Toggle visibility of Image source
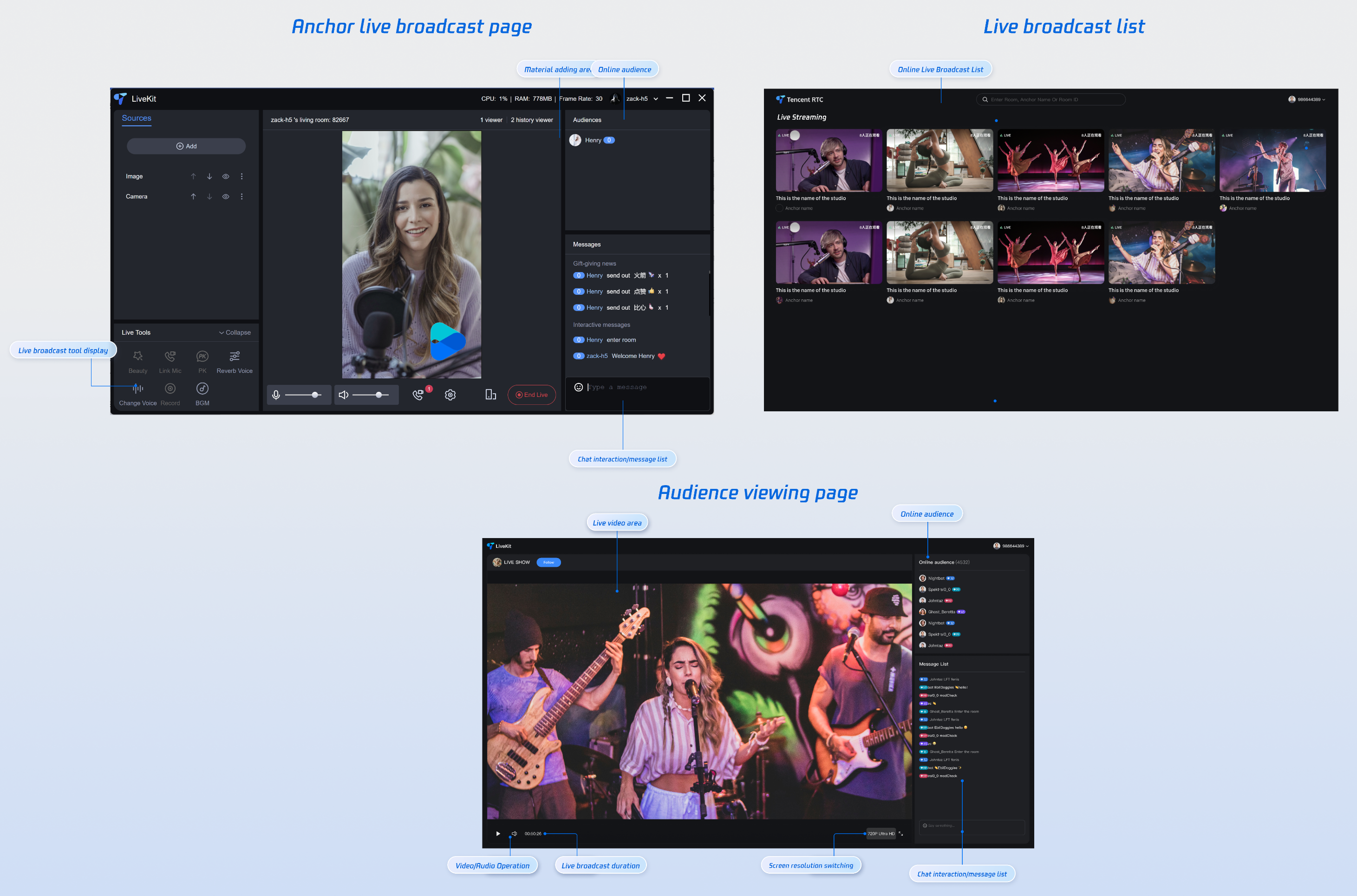 226,176
